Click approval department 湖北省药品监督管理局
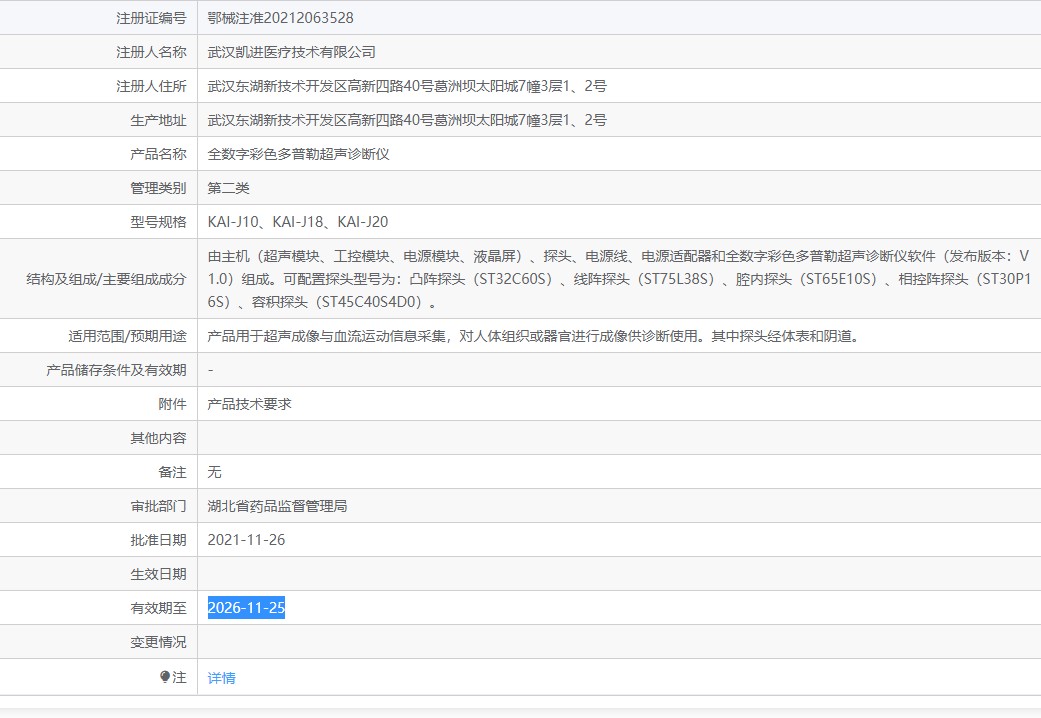The height and width of the screenshot is (718, 1041). [278, 506]
